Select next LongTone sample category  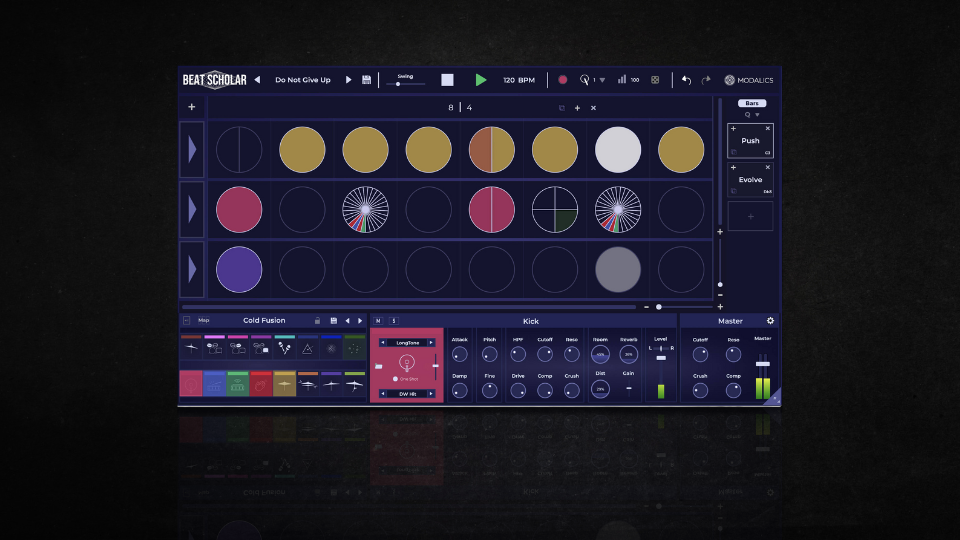(x=431, y=343)
